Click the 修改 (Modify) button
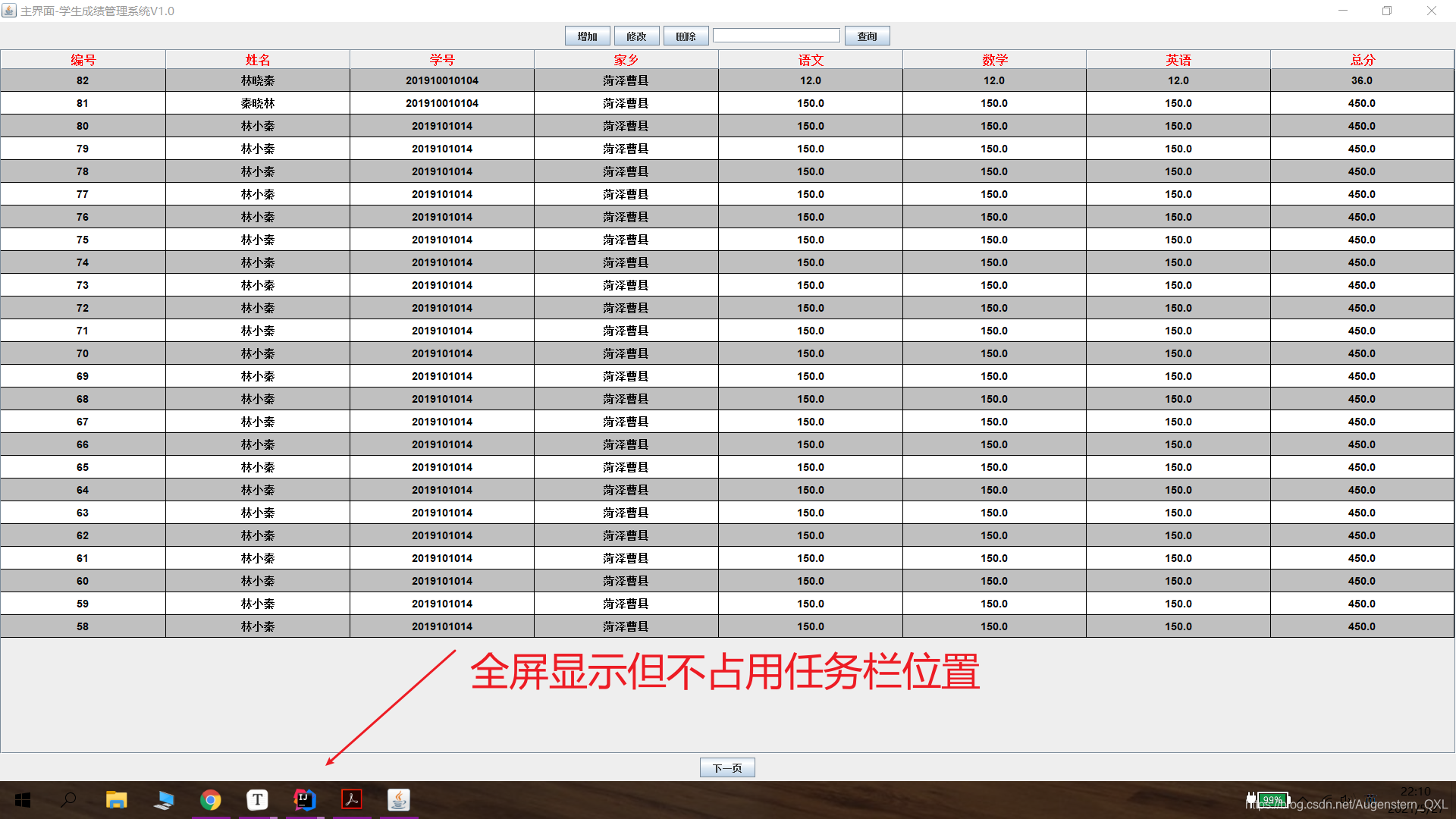Image resolution: width=1456 pixels, height=819 pixels. click(636, 36)
